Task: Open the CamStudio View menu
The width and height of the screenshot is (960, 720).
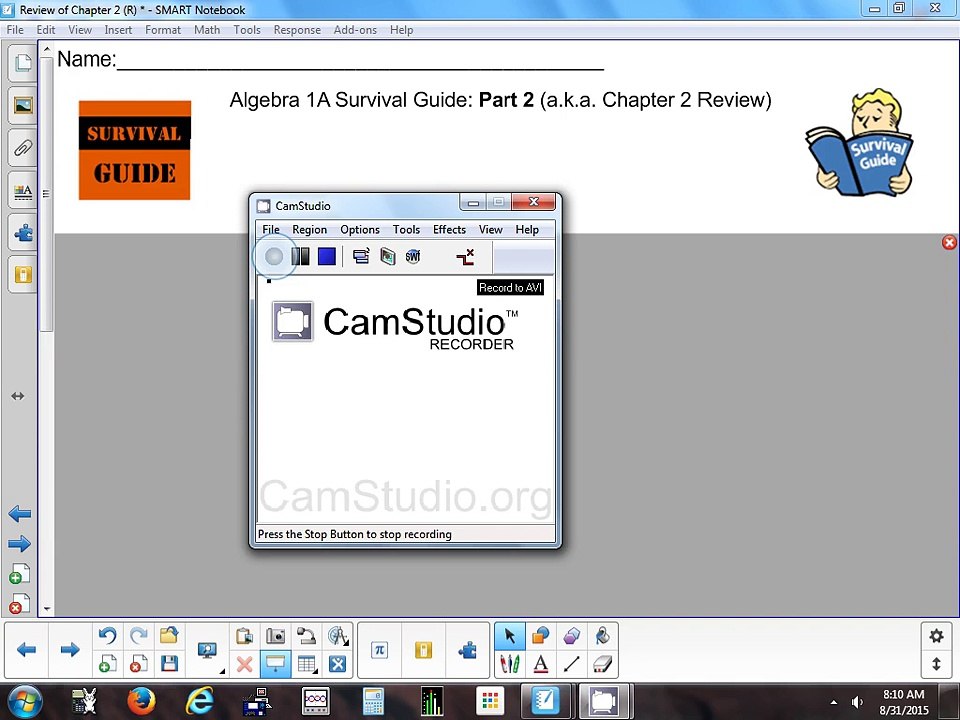Action: click(490, 230)
